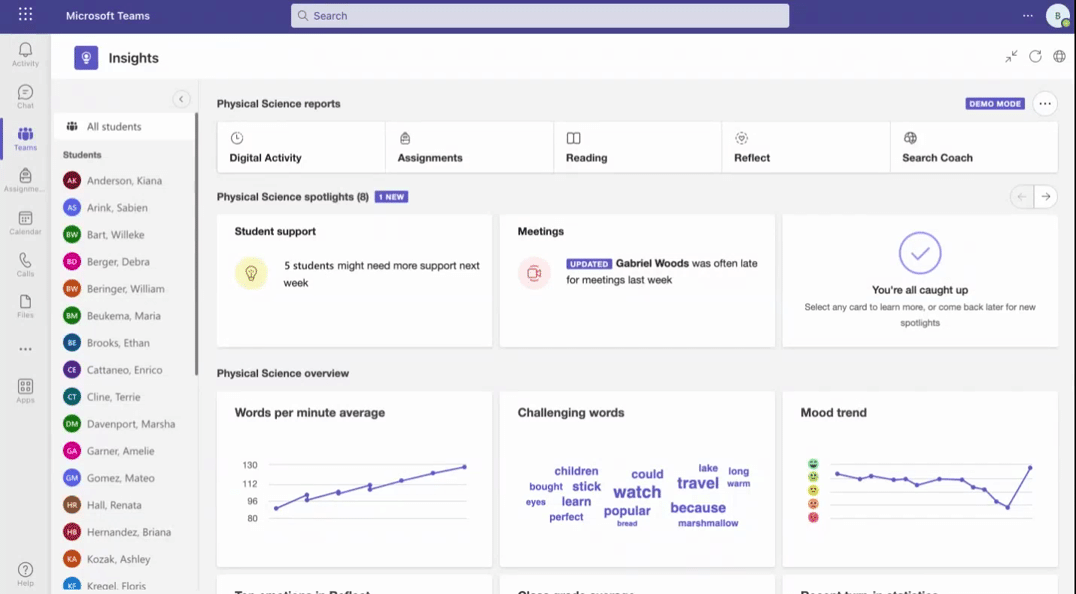Select the Chat icon in the sidebar

[25, 95]
